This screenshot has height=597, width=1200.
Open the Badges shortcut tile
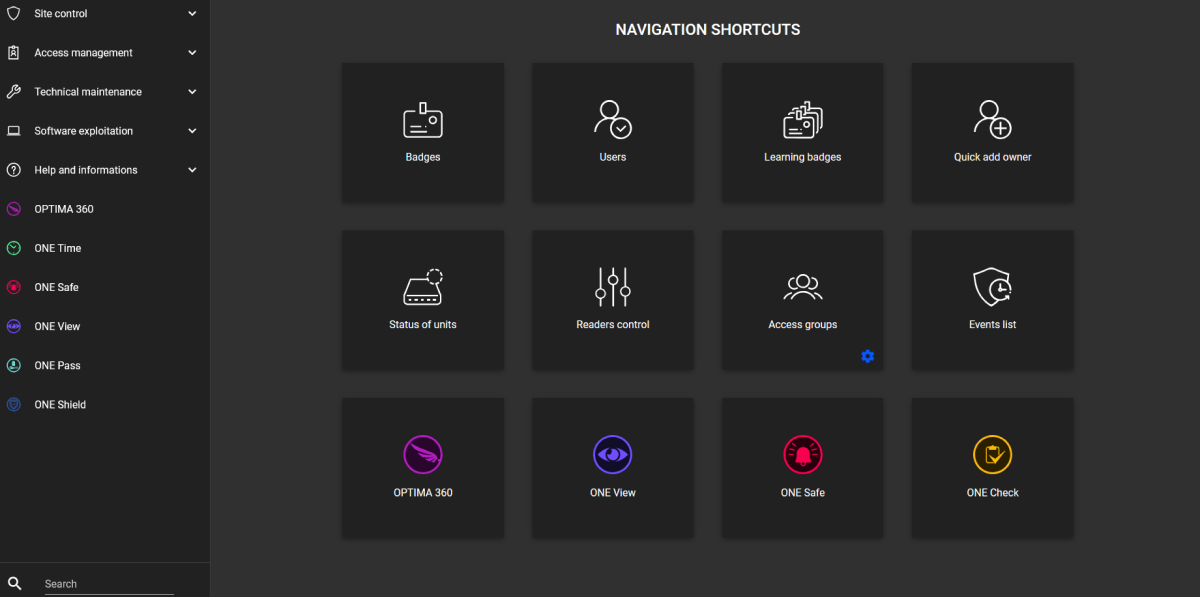[x=423, y=133]
